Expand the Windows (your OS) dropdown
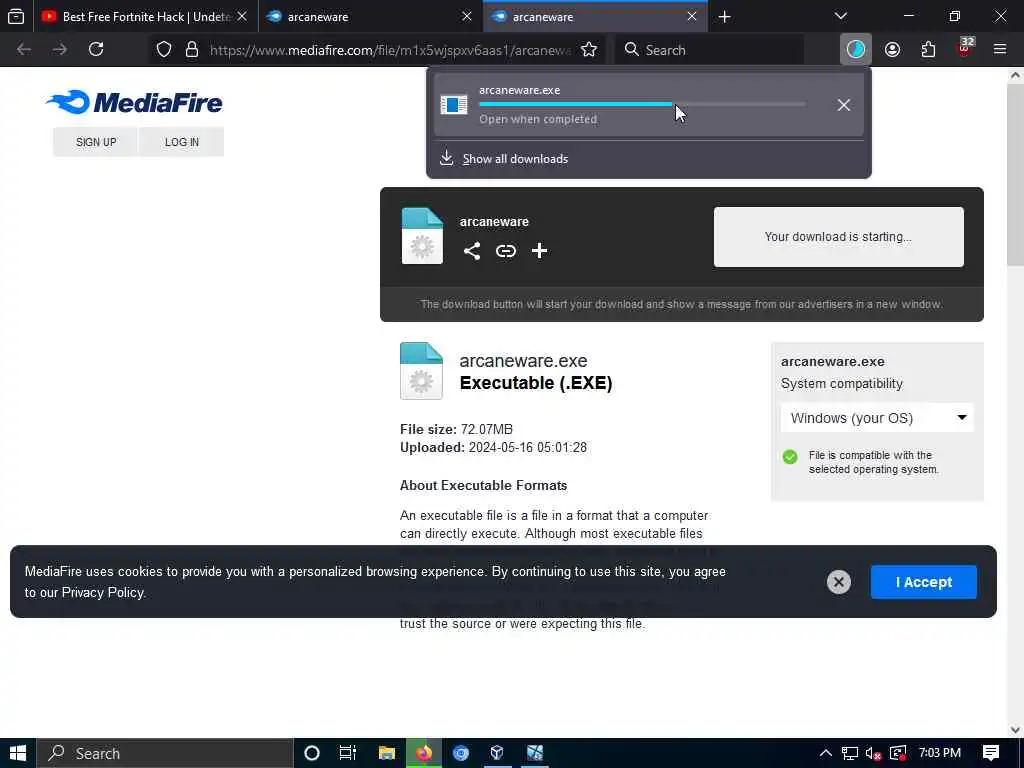The image size is (1024, 768). tap(877, 418)
